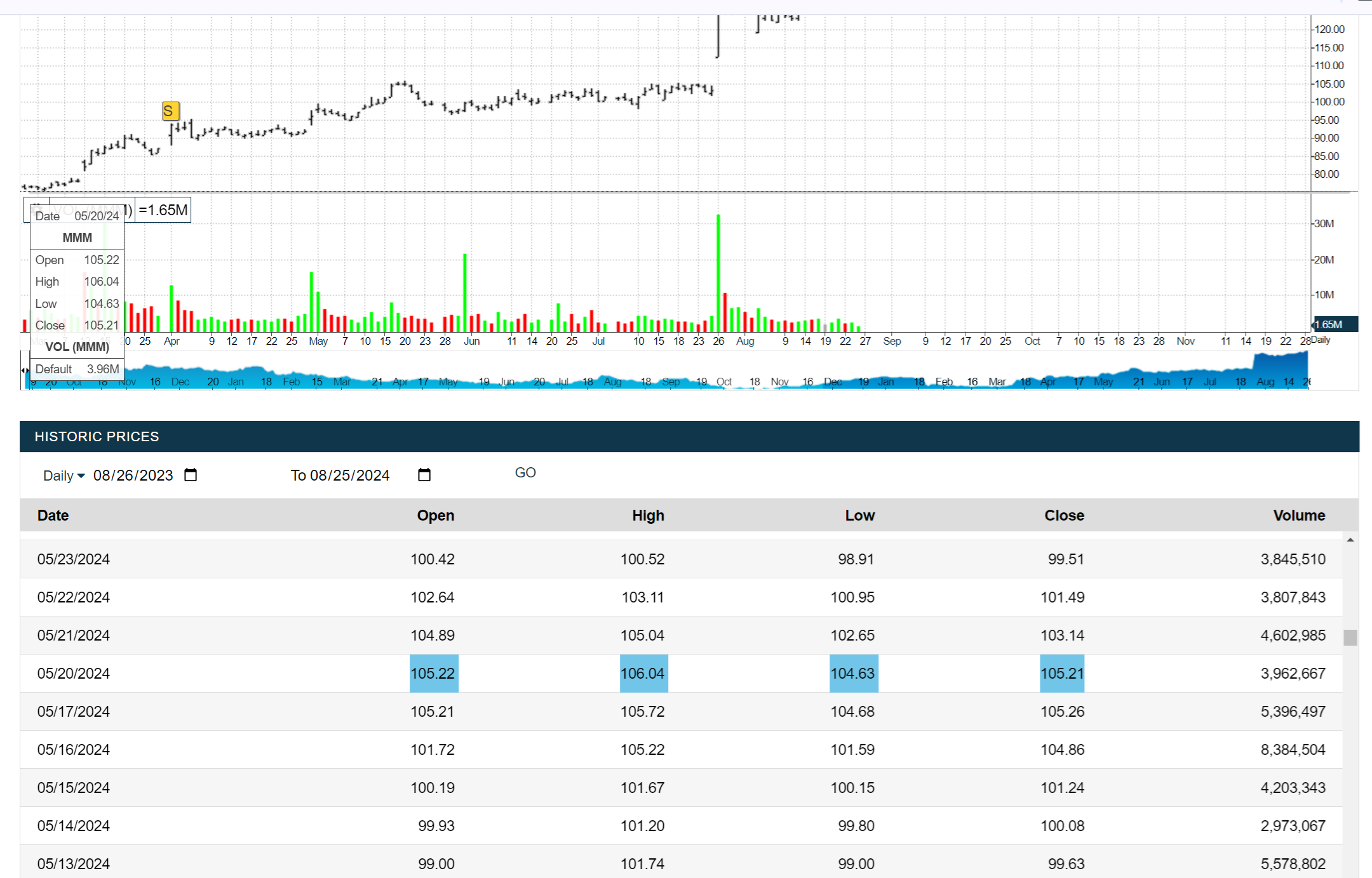Open the start date calendar picker icon
This screenshot has width=1372, height=878.
click(191, 475)
